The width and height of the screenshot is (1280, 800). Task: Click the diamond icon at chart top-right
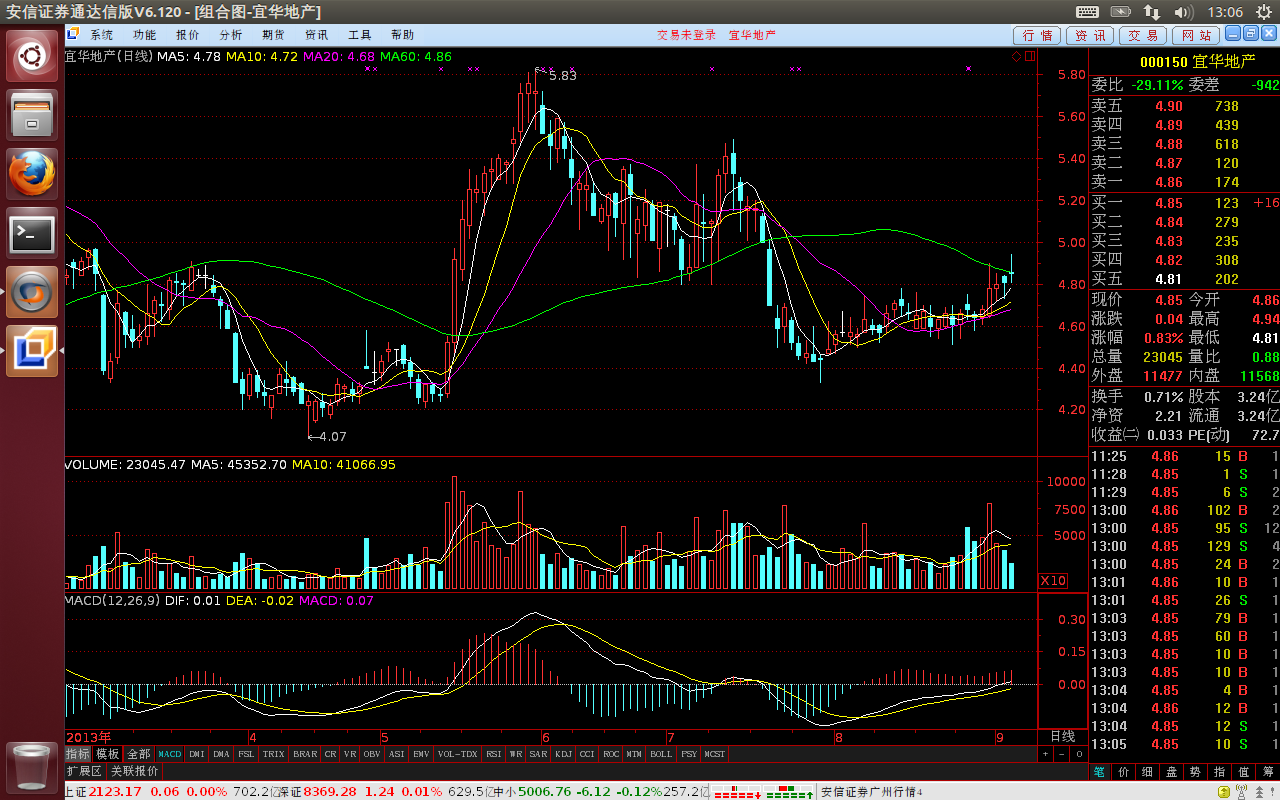pyautogui.click(x=1017, y=57)
